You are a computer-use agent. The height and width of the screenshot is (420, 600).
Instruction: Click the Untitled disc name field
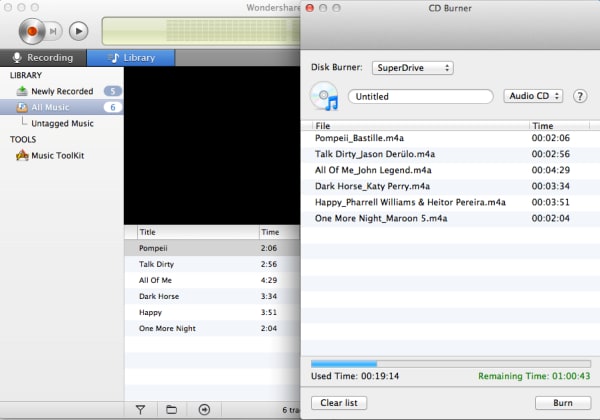tap(421, 96)
